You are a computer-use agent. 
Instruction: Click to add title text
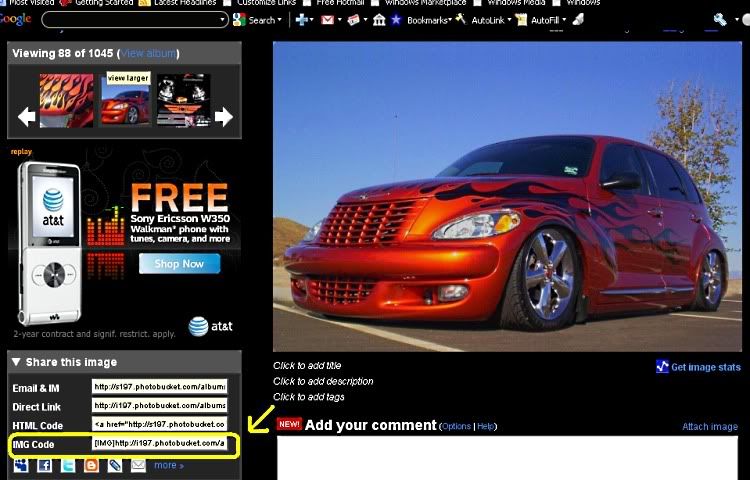307,366
